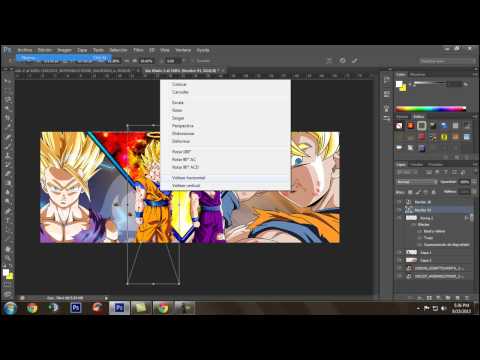This screenshot has height=360, width=480.
Task: Click the foreground color swatch in toolbox
Action: click(x=6, y=272)
